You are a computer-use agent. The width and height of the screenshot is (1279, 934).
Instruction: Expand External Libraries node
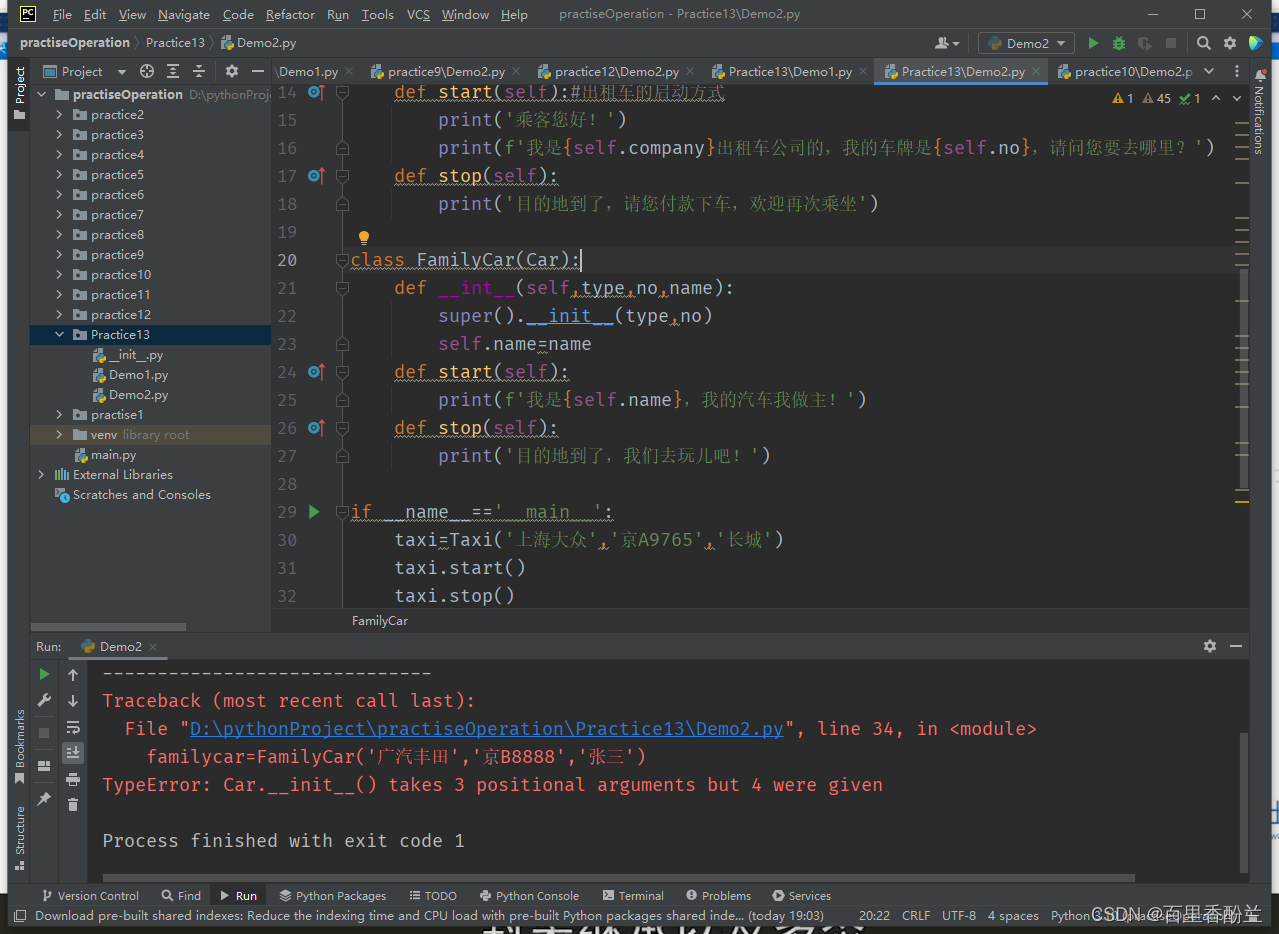(x=41, y=475)
